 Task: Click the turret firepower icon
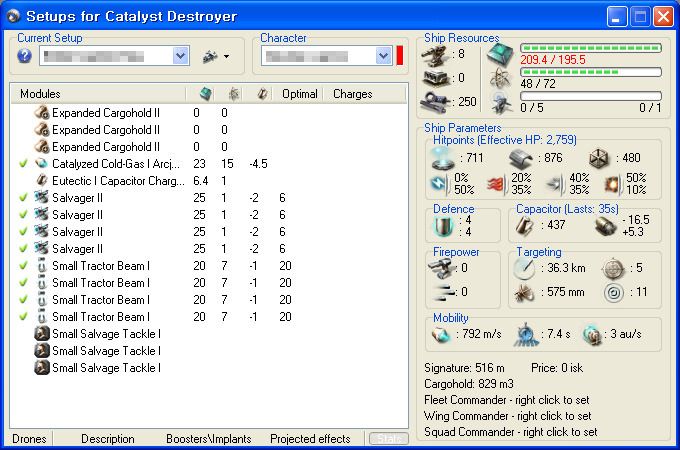[441, 268]
